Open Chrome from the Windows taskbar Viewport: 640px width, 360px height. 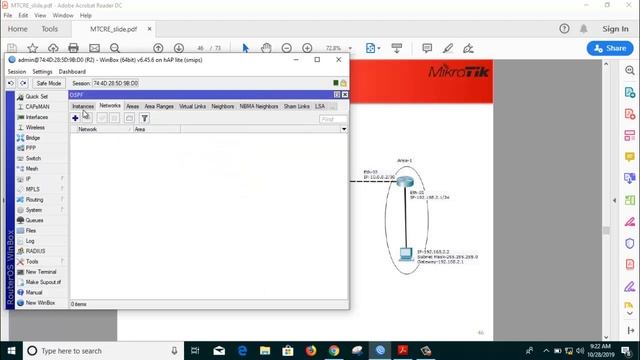click(334, 351)
